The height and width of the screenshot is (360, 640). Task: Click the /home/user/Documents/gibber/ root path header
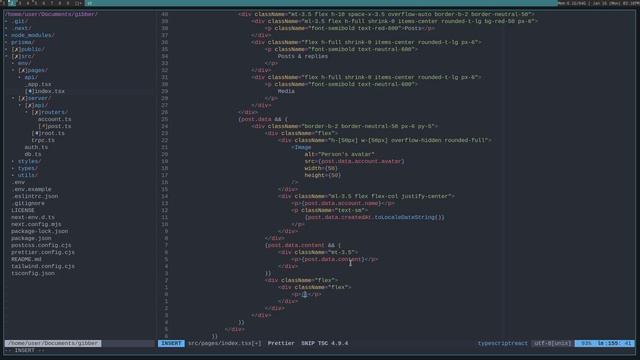tap(51, 14)
